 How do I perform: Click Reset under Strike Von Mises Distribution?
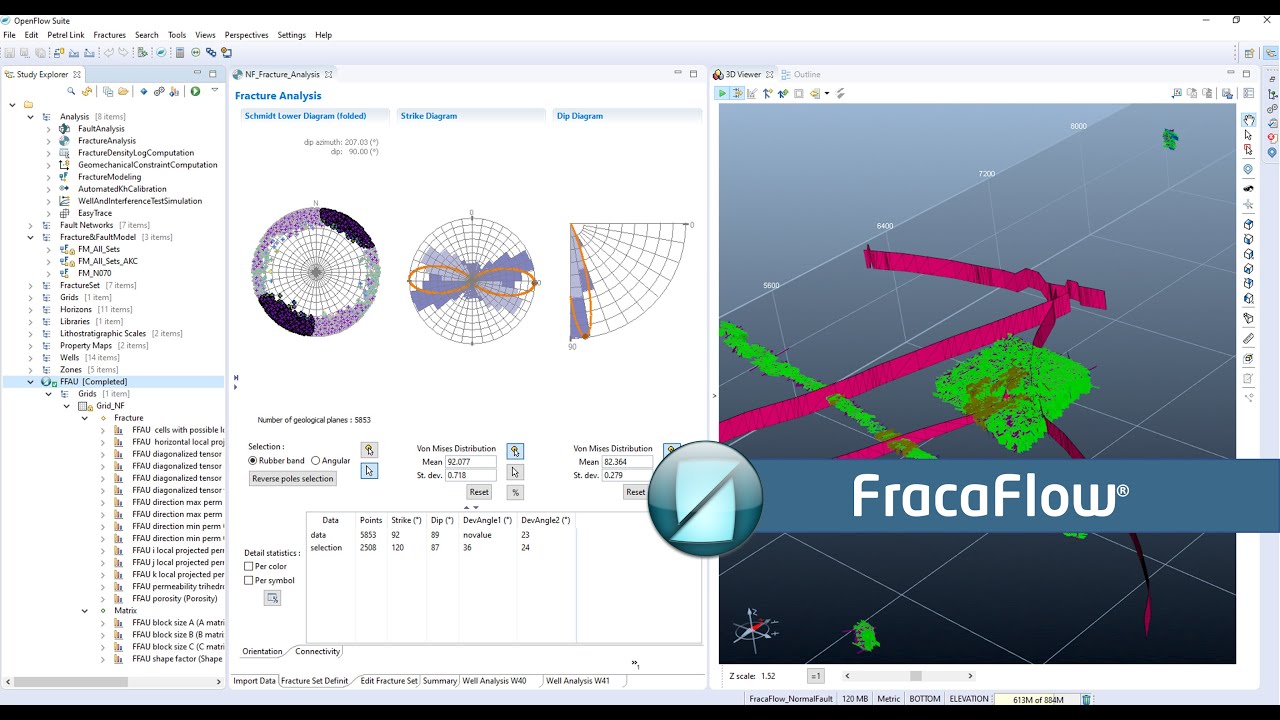tap(479, 492)
